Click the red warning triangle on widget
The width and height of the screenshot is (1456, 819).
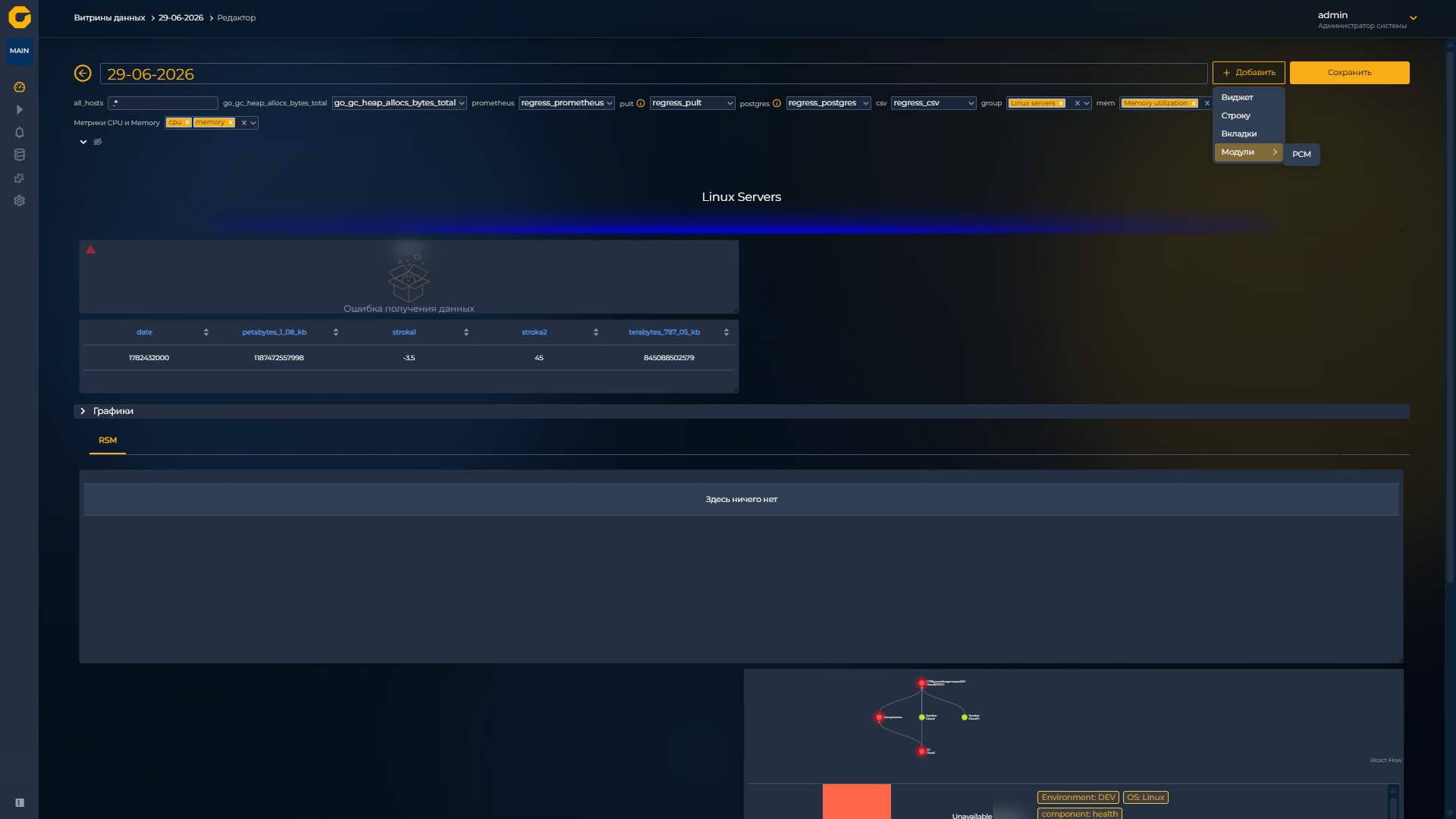[90, 249]
